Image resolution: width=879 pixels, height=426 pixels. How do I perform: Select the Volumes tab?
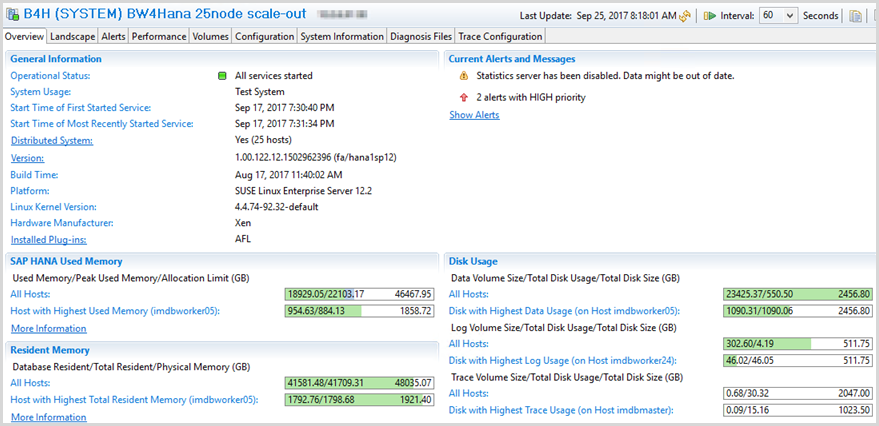(211, 36)
